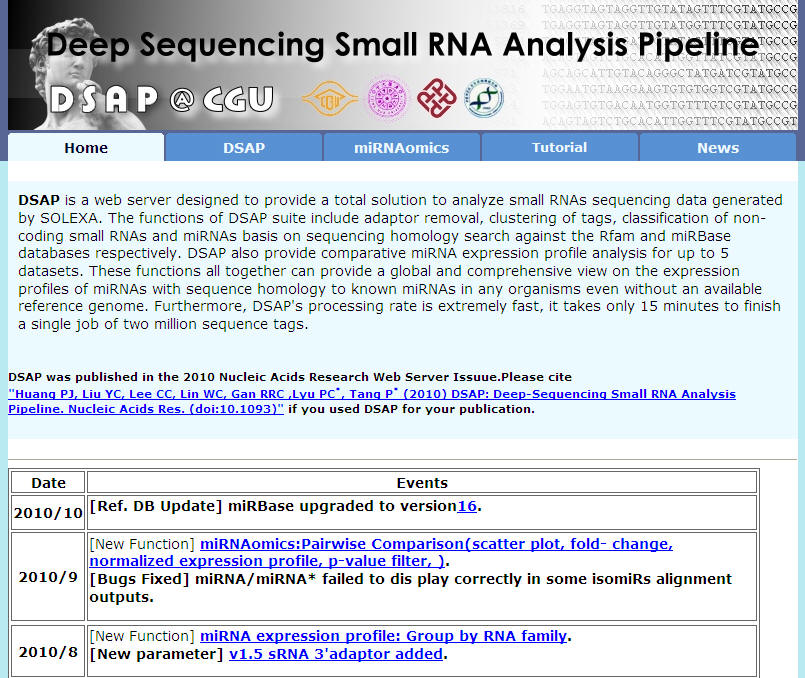Image resolution: width=805 pixels, height=678 pixels.
Task: Click the Deep Sequencing banner title
Action: [402, 45]
